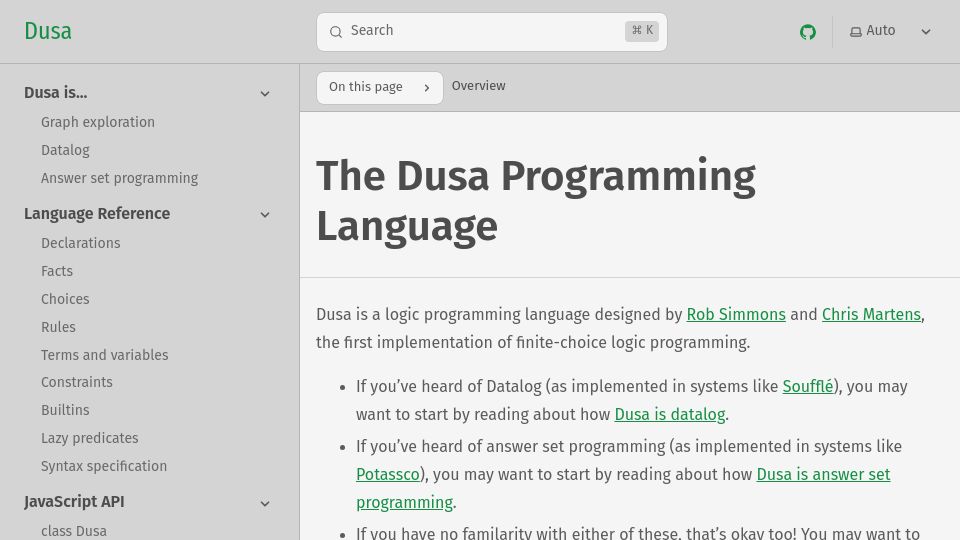
Task: Open Syntax specification page
Action: pyautogui.click(x=104, y=467)
